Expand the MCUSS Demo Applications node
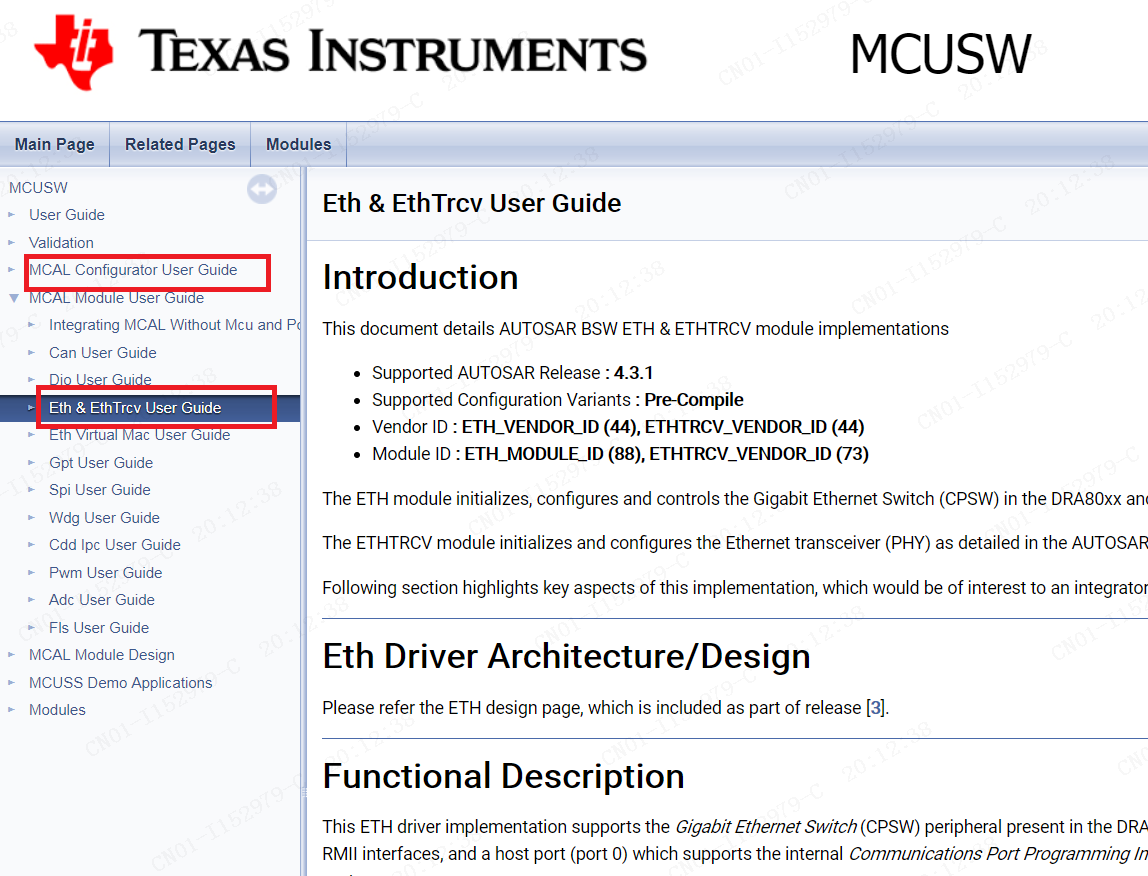 click(12, 682)
